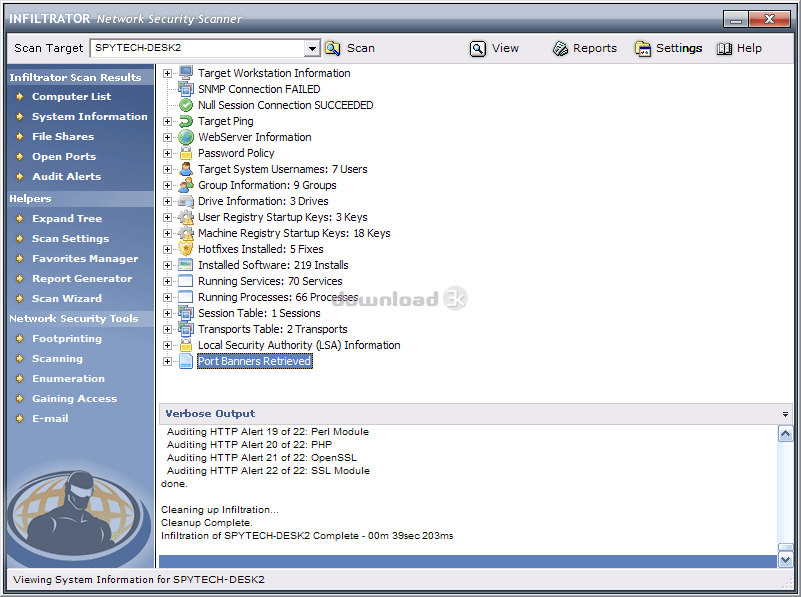Click the Drive Information drive icon

click(186, 201)
